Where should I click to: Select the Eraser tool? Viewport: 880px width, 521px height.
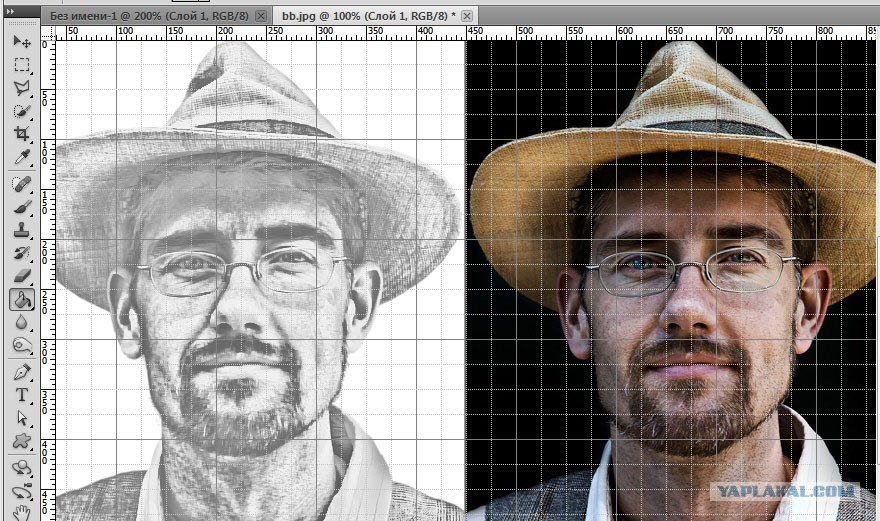[22, 276]
